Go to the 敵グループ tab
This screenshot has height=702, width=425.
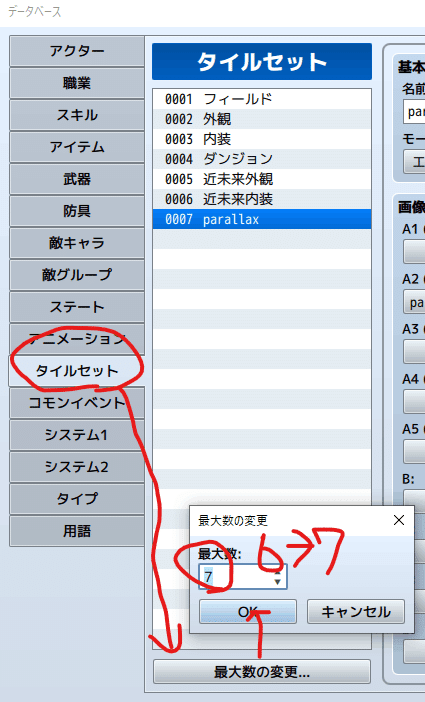coord(77,275)
